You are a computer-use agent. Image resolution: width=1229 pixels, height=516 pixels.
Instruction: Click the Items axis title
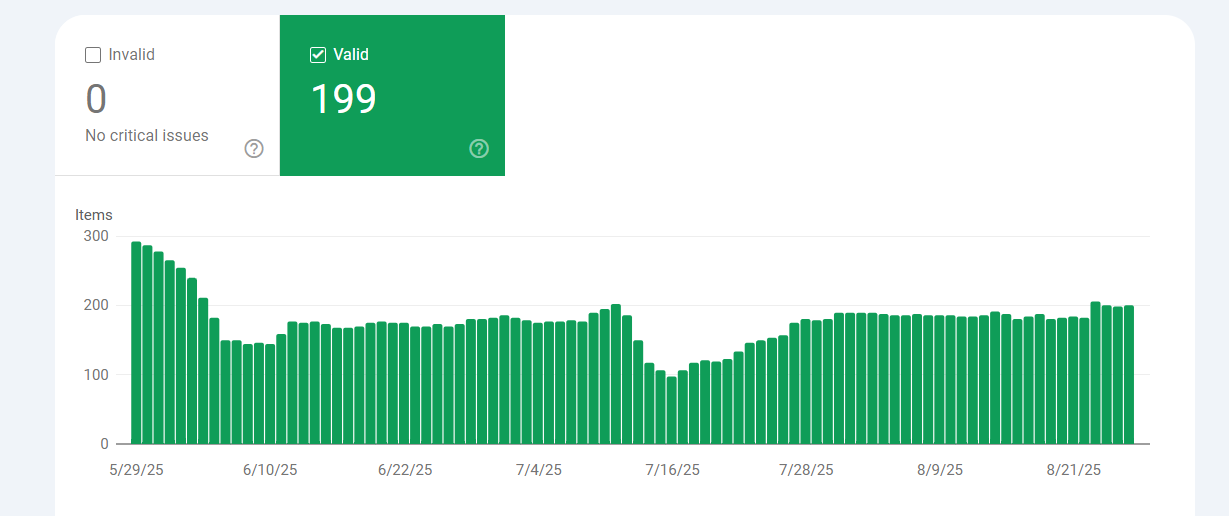coord(94,215)
